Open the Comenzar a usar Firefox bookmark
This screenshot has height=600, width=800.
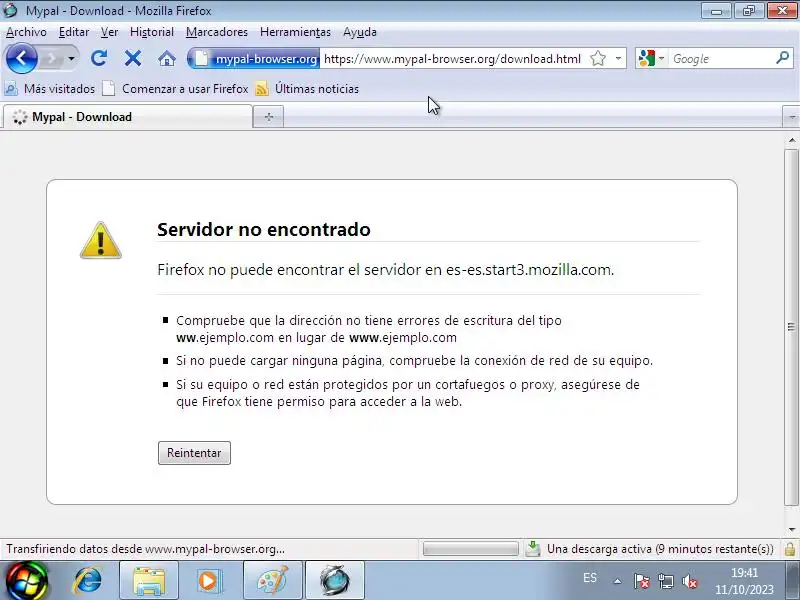pos(176,89)
